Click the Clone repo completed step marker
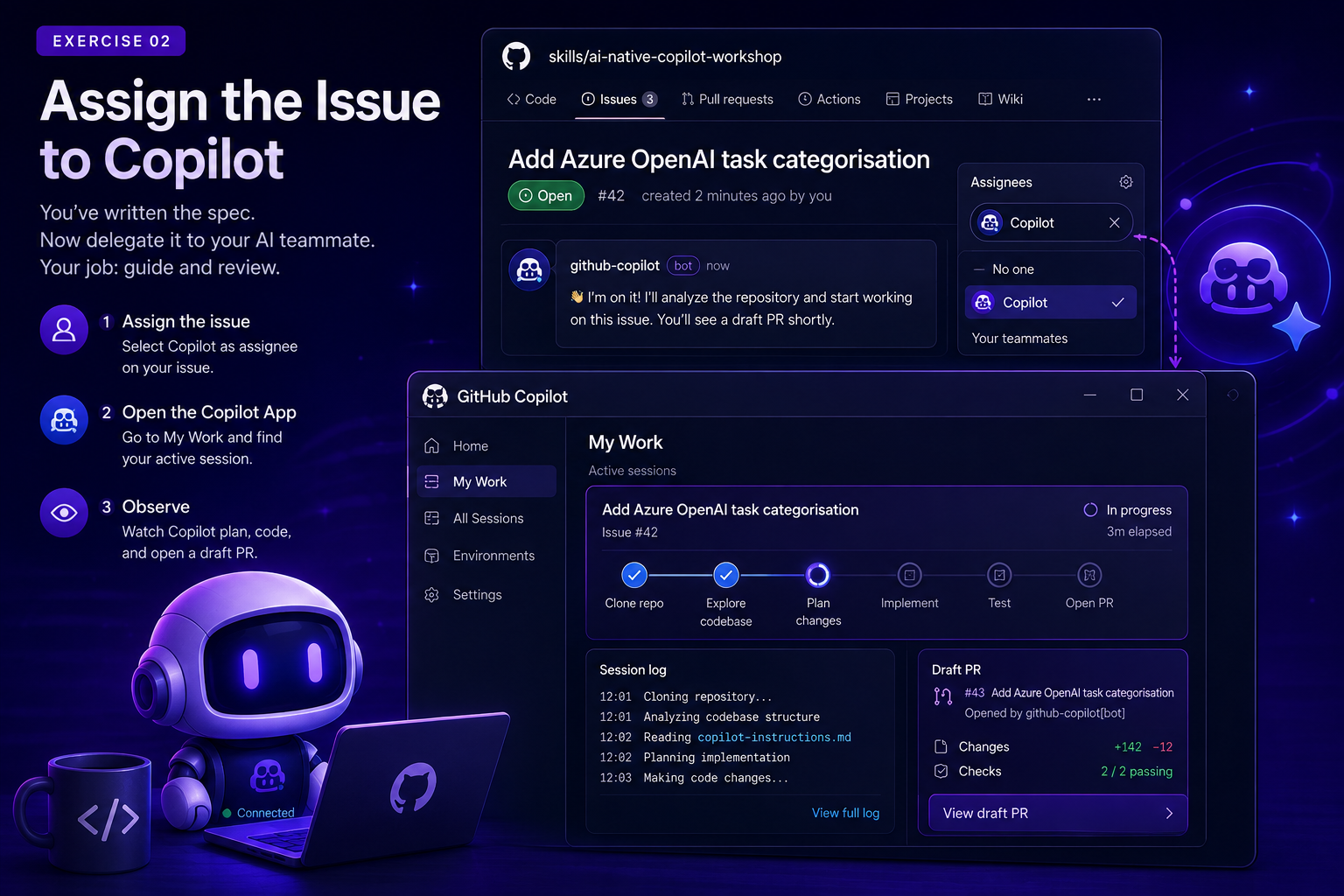The image size is (1344, 896). click(634, 575)
